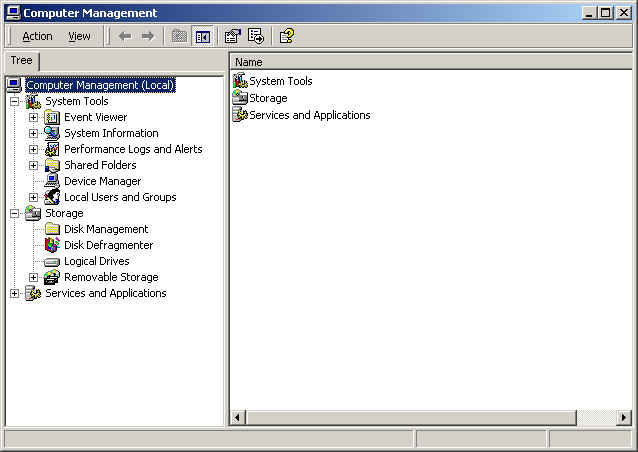Select System Tools text in right pane
638x452 pixels.
(x=281, y=81)
